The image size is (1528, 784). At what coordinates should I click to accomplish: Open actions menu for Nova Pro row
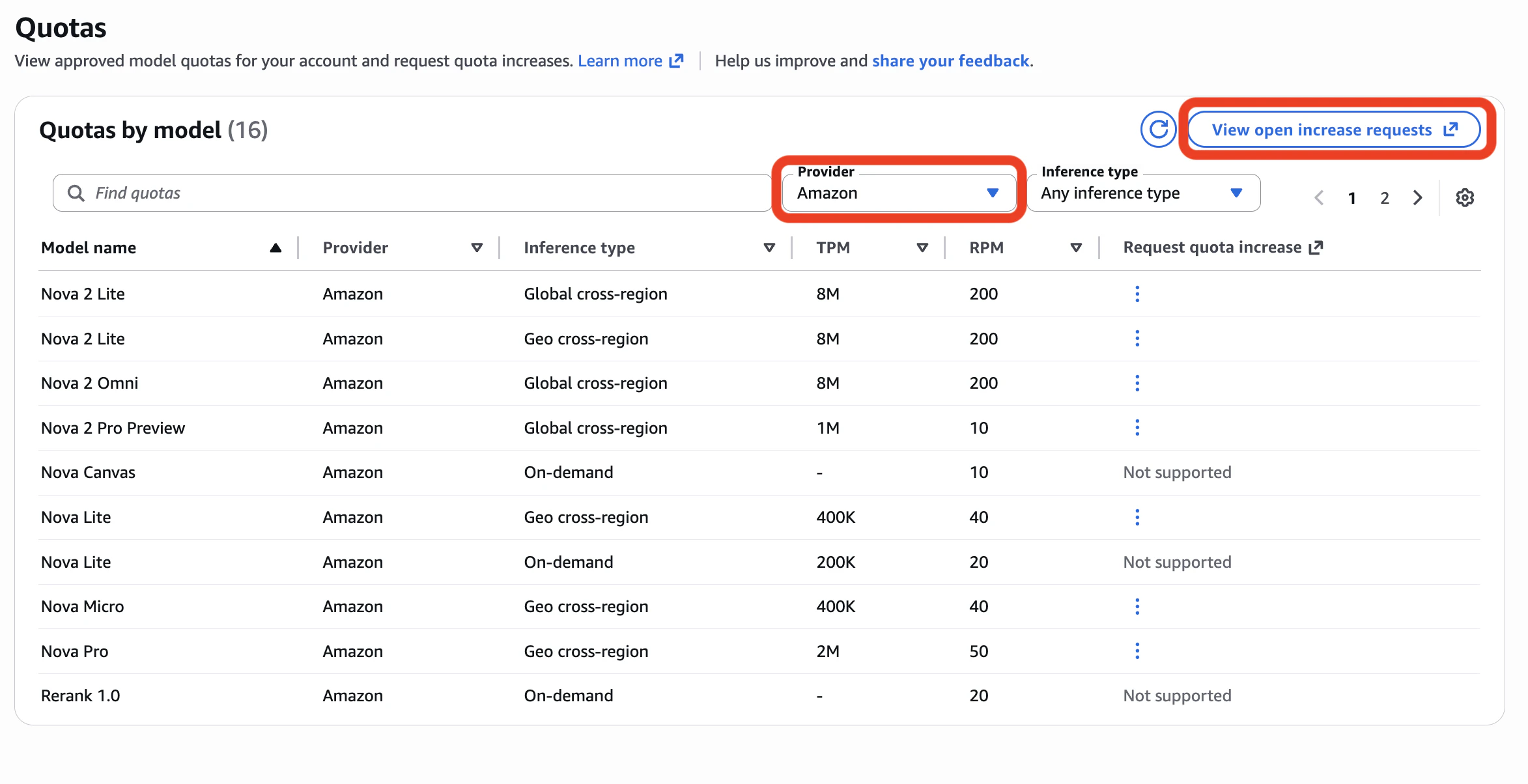pyautogui.click(x=1137, y=651)
